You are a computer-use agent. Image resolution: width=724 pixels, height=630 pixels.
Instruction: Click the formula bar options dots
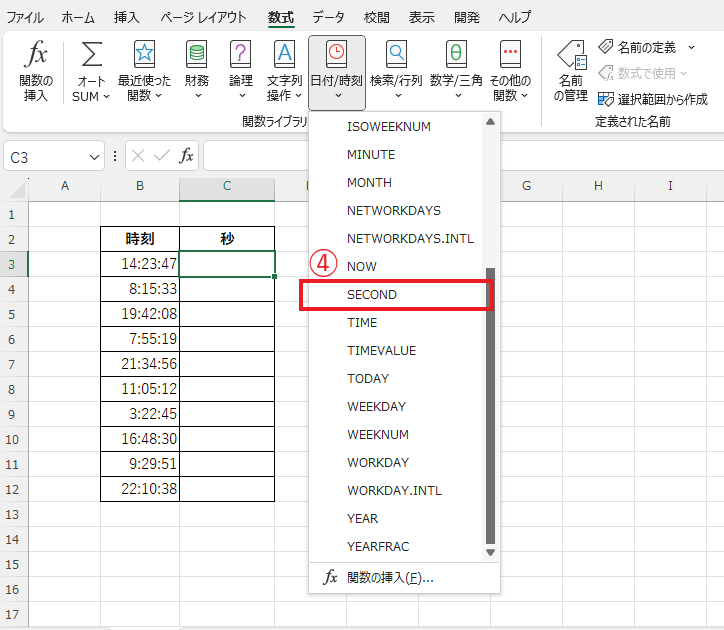115,156
